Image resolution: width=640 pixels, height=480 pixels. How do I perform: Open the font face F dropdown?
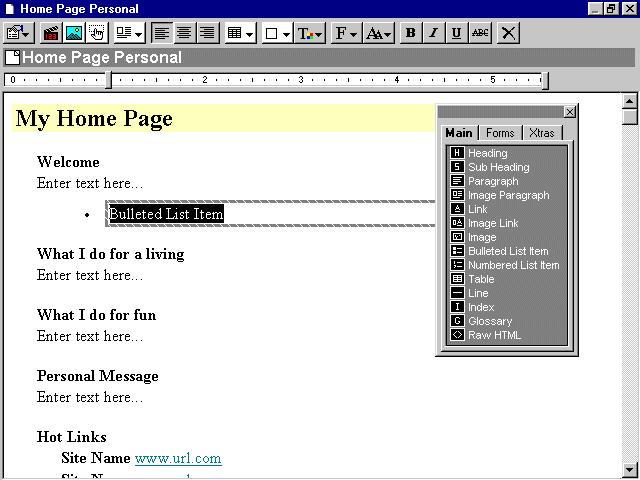(x=345, y=33)
